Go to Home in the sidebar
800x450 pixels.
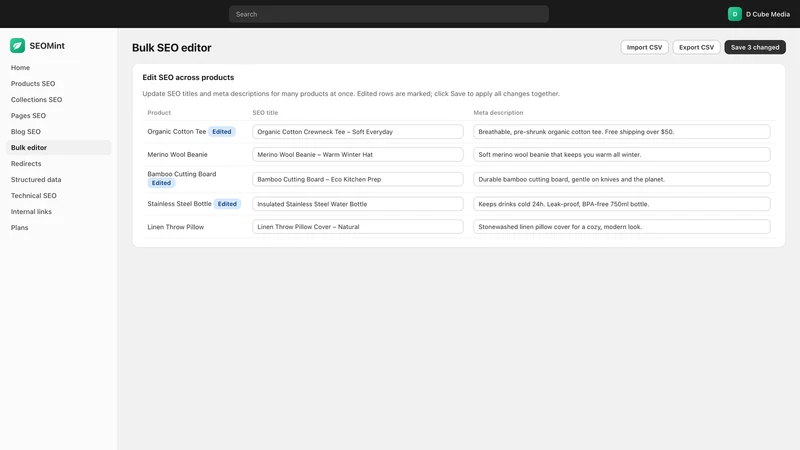20,67
